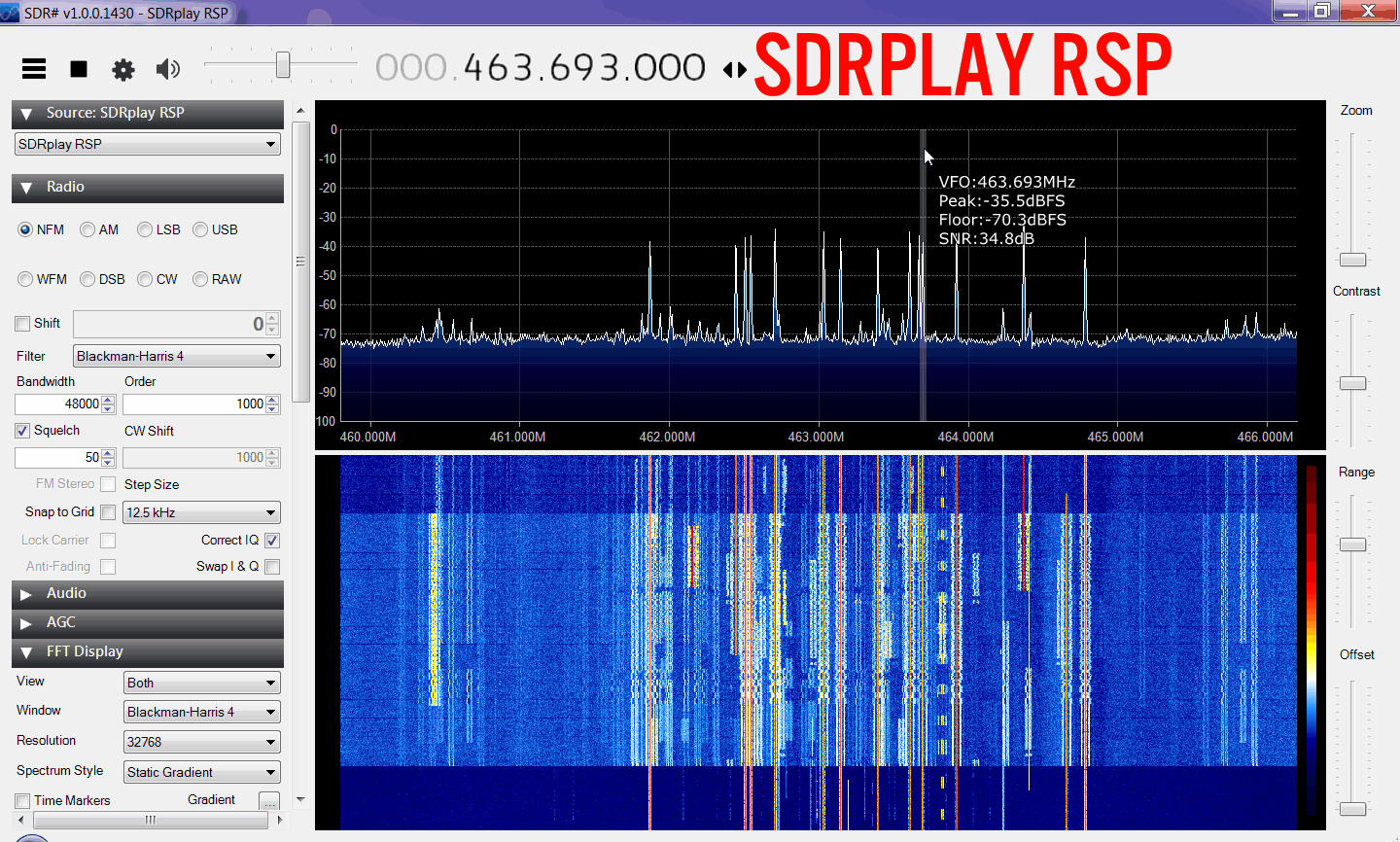Open the Step Size dropdown

coord(201,512)
